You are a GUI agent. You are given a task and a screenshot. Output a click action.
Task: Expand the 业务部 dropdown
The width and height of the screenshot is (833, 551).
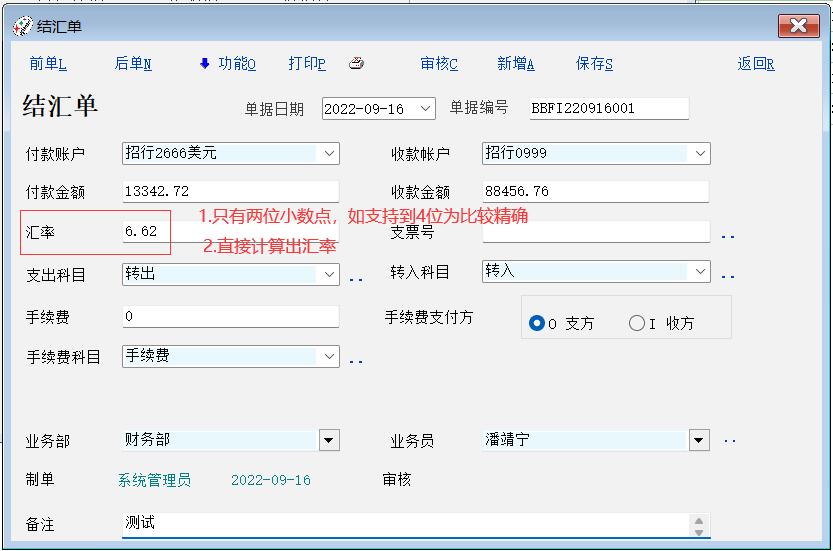pyautogui.click(x=329, y=440)
